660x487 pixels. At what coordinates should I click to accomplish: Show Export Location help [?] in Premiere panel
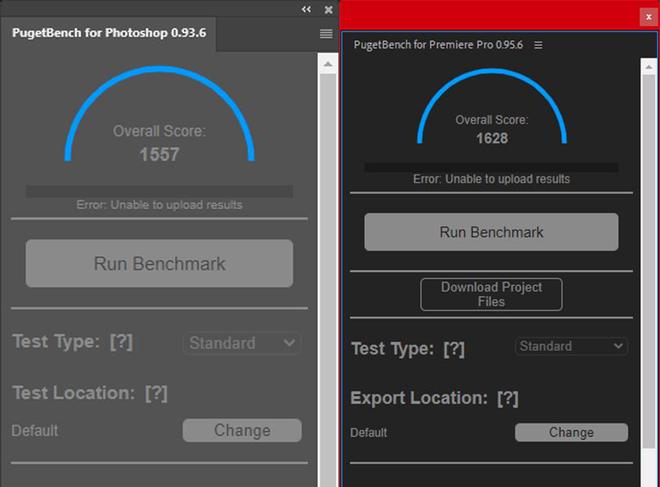[x=508, y=399]
